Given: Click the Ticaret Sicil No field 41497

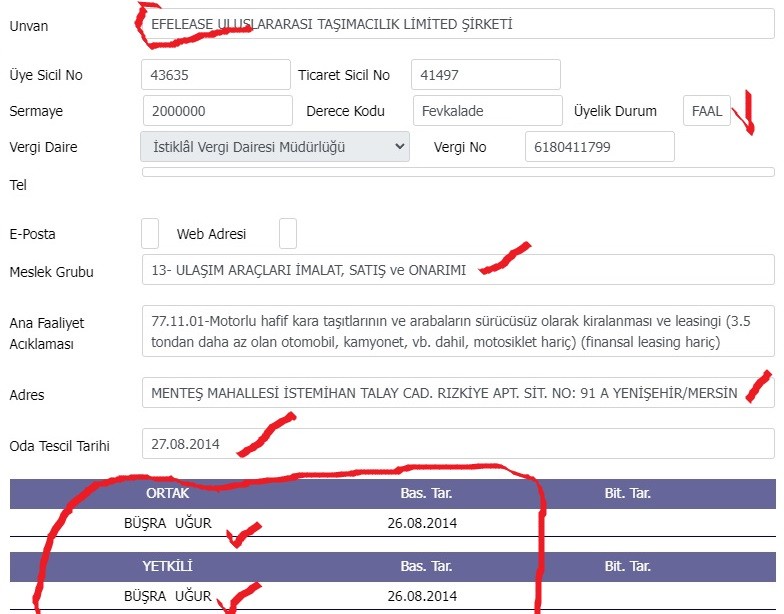Looking at the screenshot, I should tap(486, 74).
